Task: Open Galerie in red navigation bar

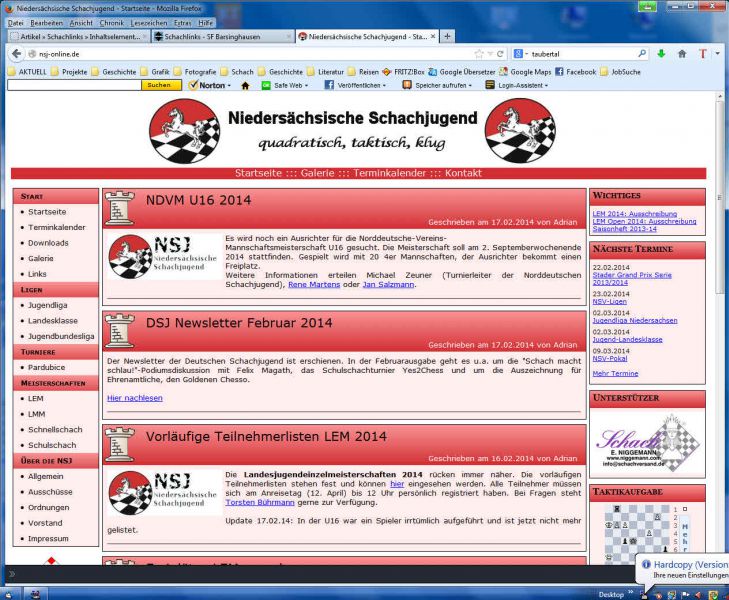Action: (317, 173)
